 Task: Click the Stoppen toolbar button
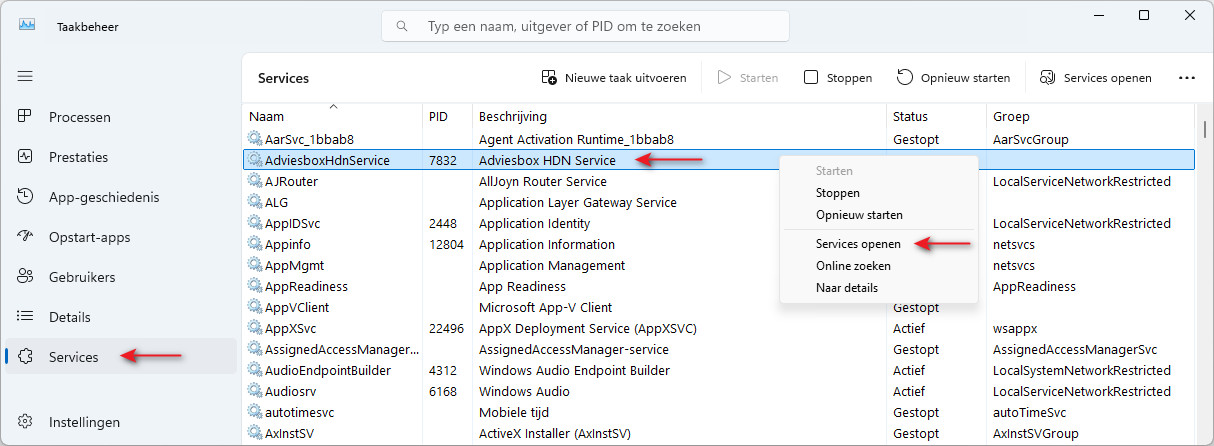click(838, 77)
